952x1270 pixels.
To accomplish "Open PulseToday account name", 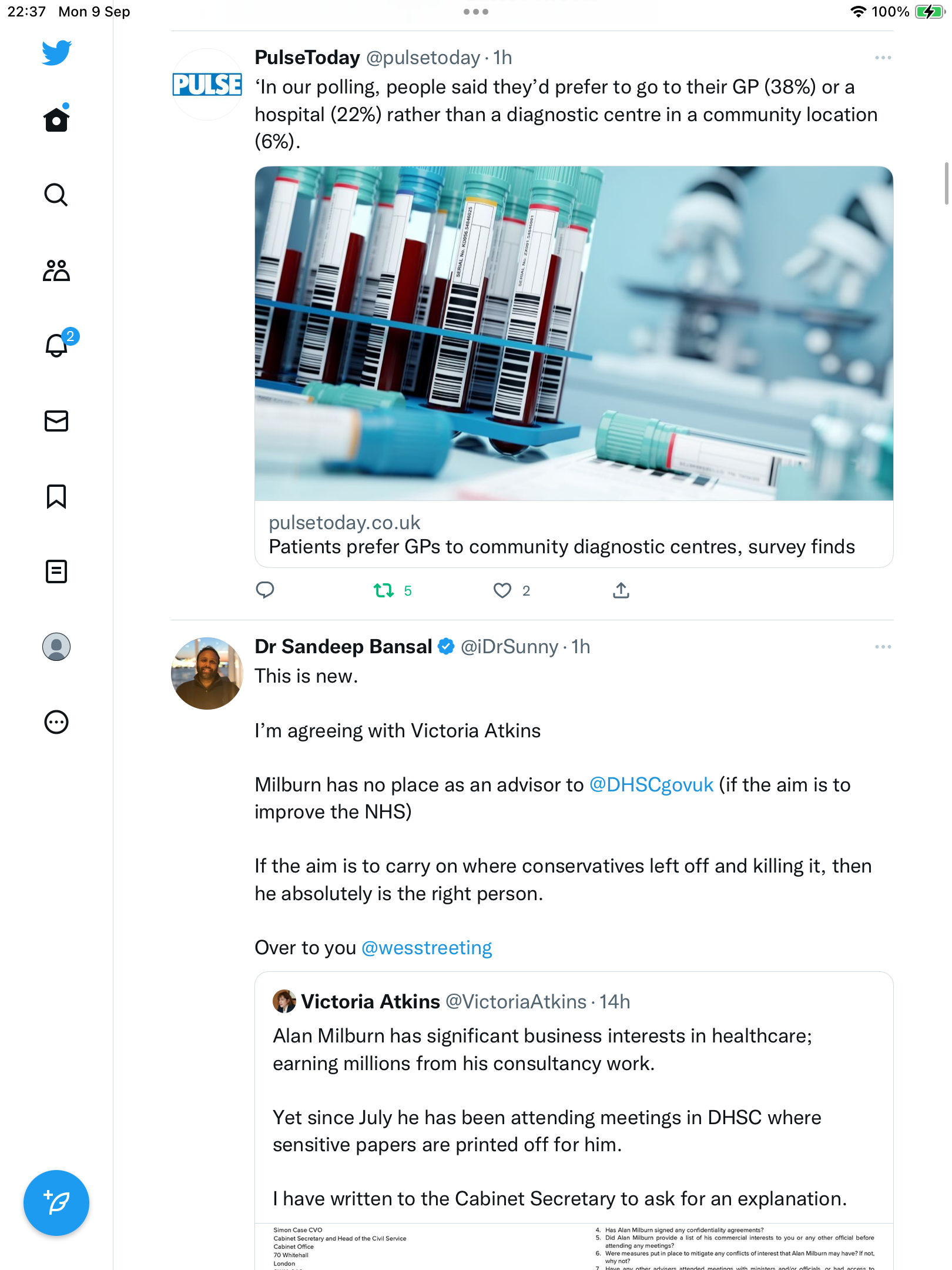I will click(x=307, y=58).
